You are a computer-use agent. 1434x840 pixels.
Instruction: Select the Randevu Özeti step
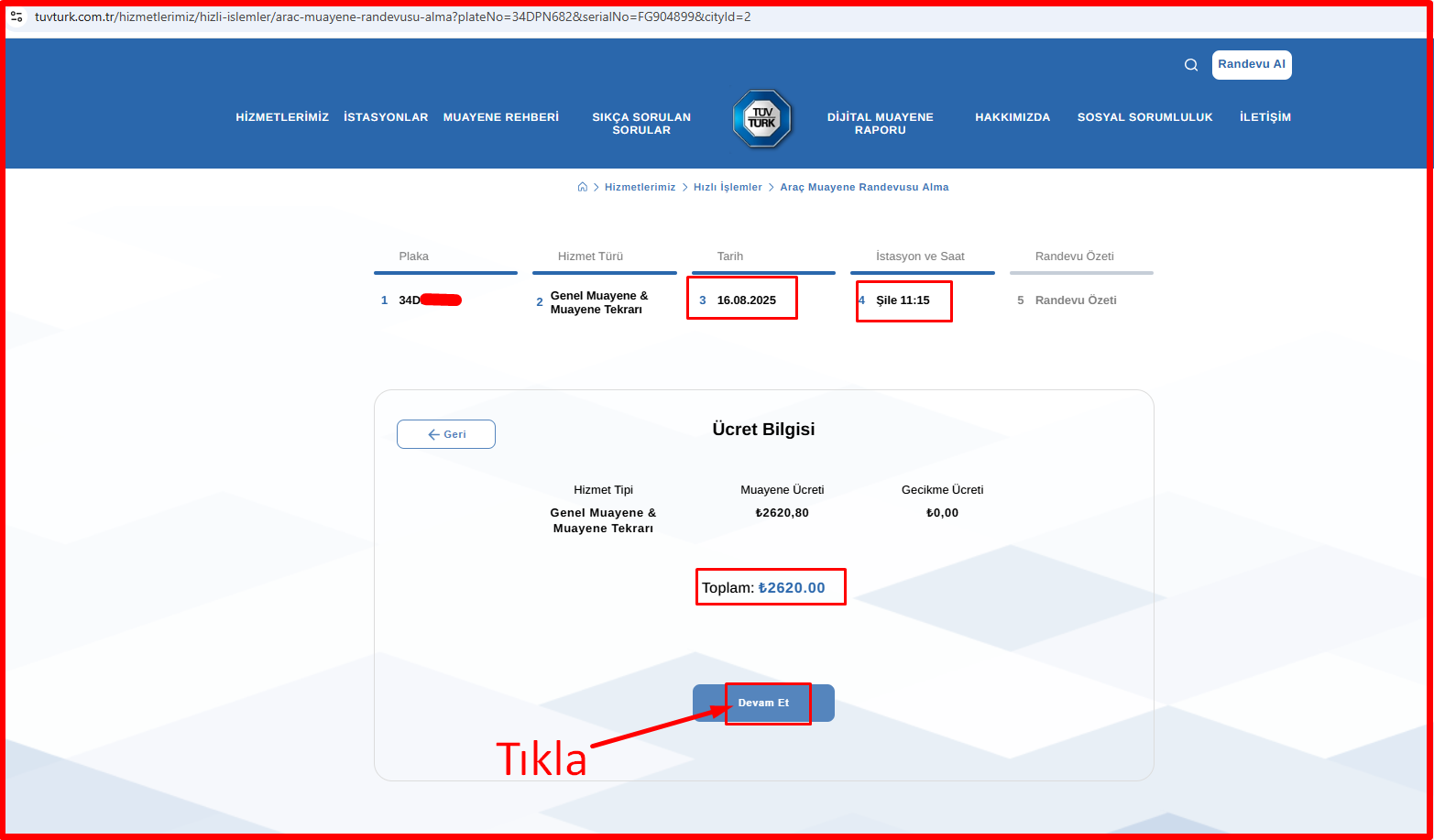(1081, 279)
